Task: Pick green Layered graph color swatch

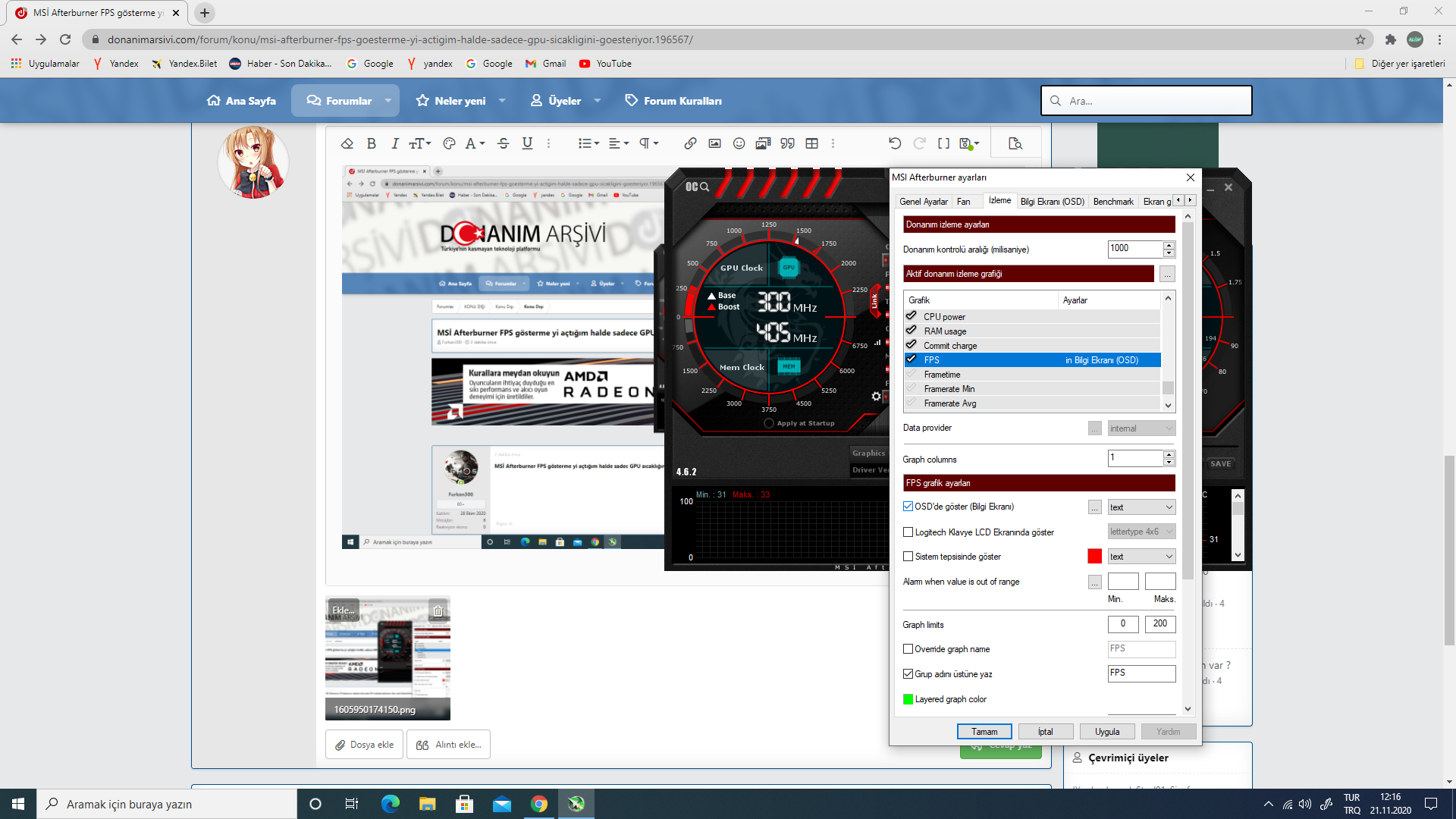Action: [908, 699]
